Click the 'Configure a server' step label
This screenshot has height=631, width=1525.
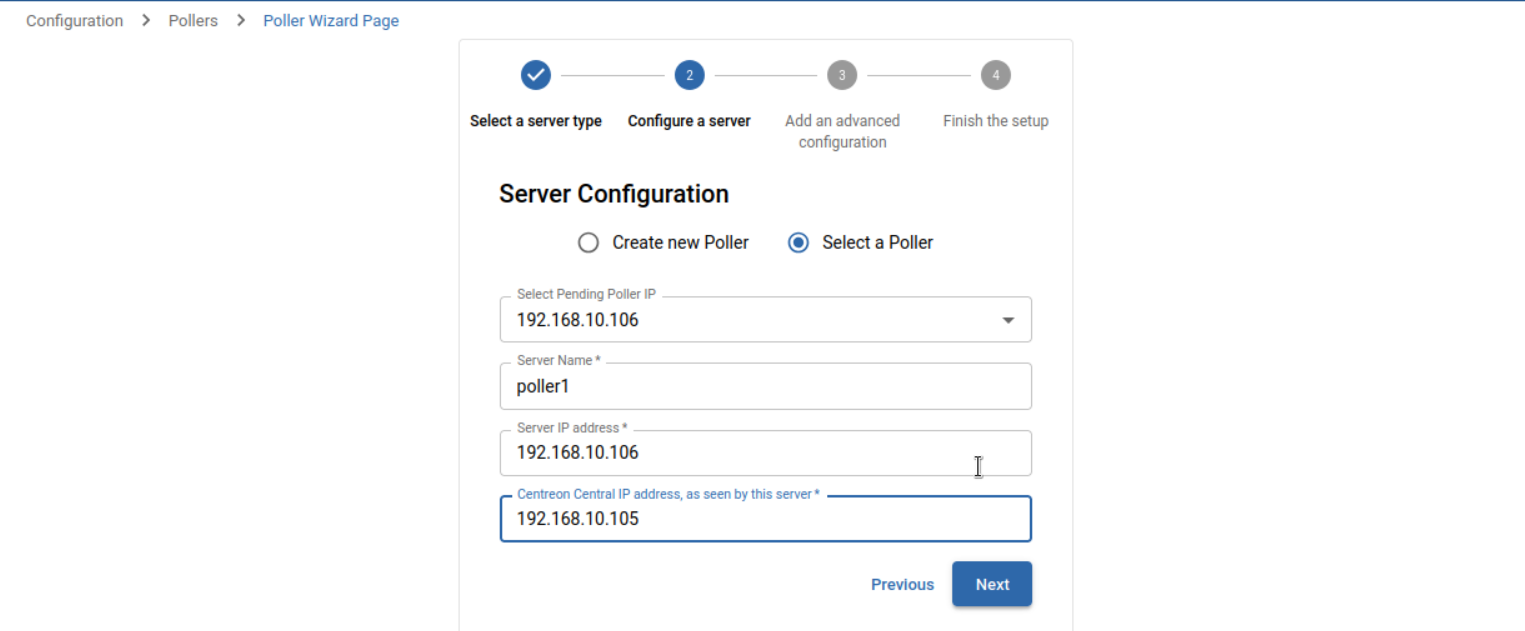coord(689,121)
